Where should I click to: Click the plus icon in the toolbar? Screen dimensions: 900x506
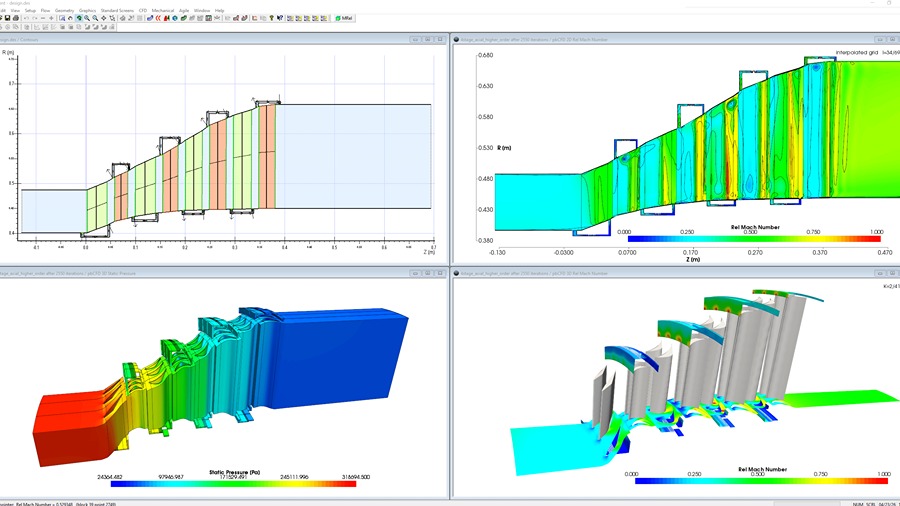(x=51, y=18)
